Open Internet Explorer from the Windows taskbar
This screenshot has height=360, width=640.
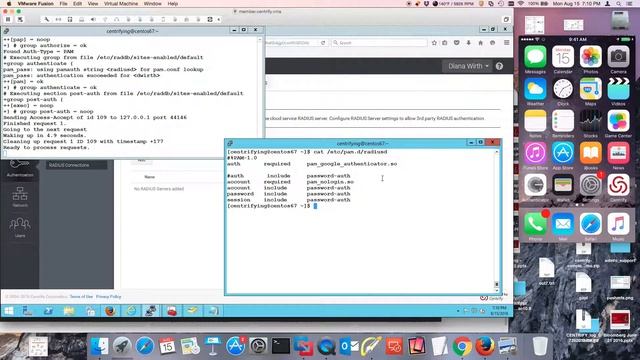(131, 311)
